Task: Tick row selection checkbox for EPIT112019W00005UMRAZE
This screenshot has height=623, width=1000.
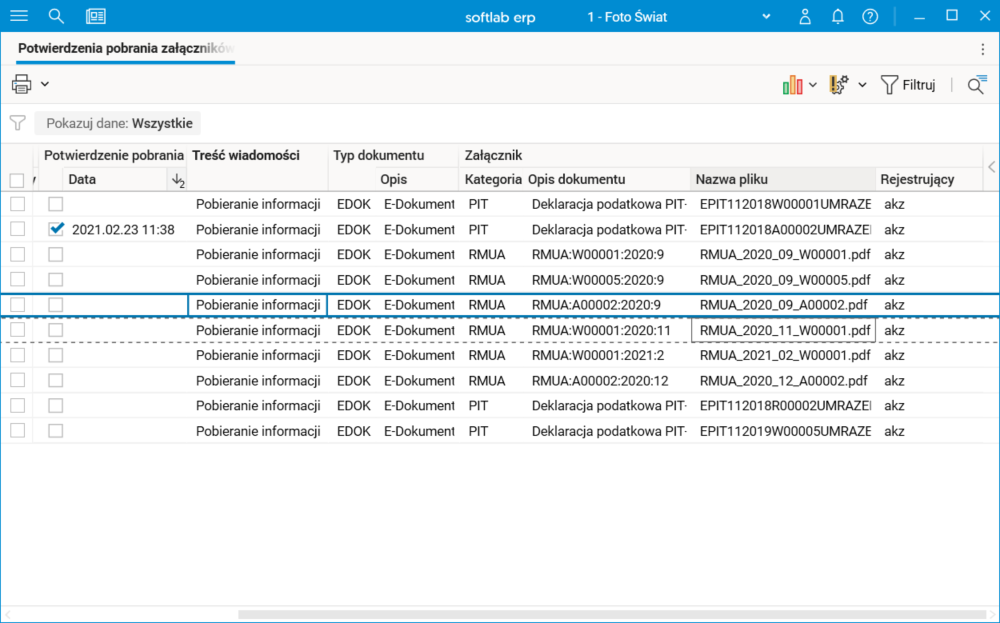Action: coord(17,430)
